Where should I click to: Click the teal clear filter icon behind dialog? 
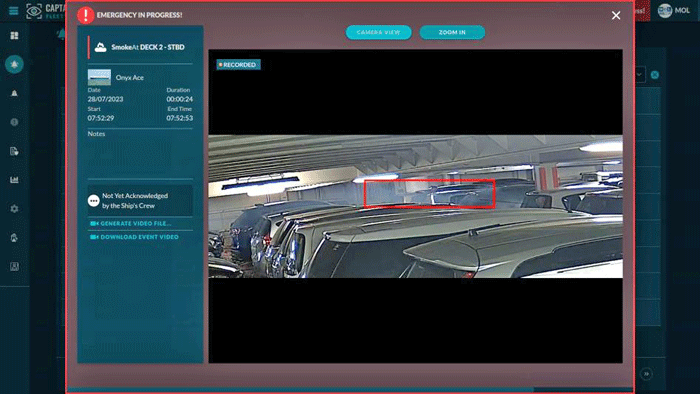pos(655,75)
